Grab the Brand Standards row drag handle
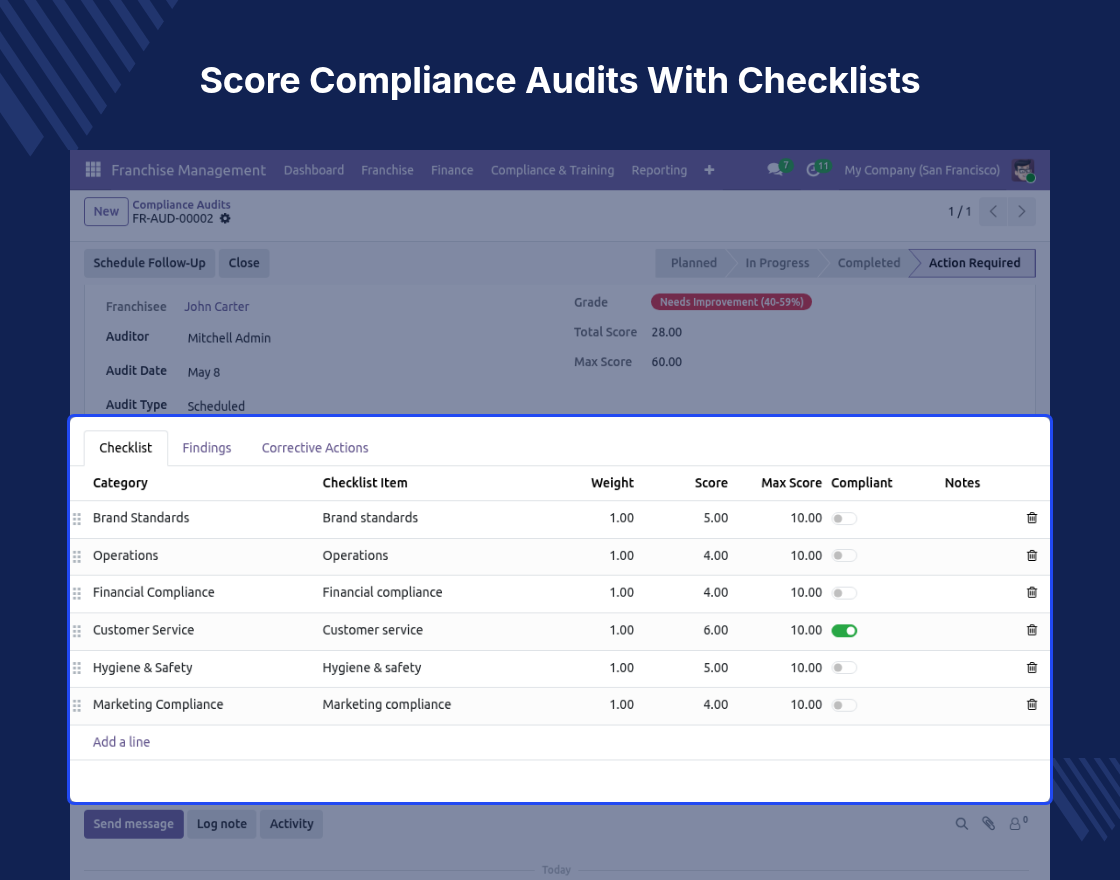Image resolution: width=1120 pixels, height=880 pixels. pyautogui.click(x=77, y=519)
